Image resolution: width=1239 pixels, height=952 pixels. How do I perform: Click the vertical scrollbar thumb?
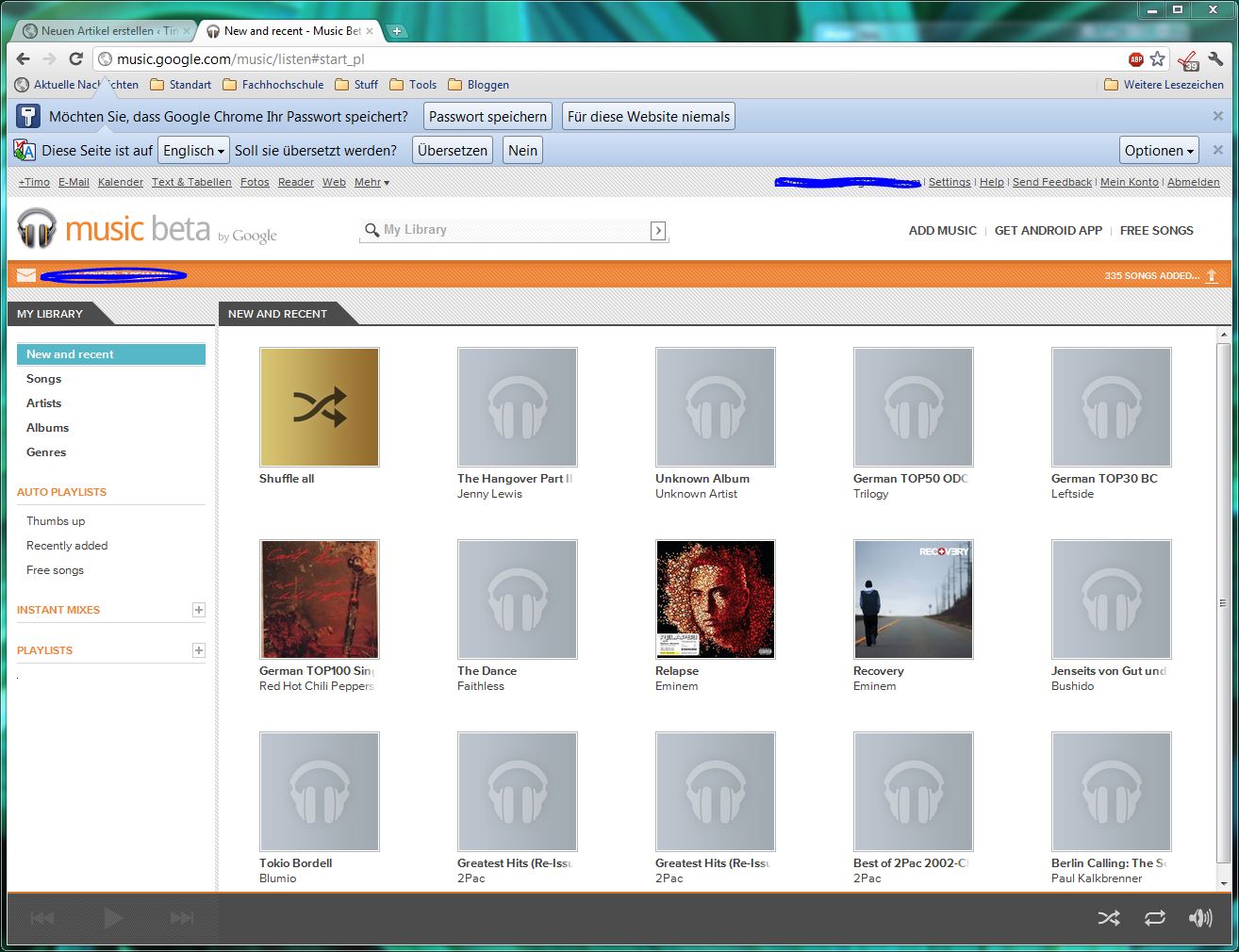[x=1223, y=603]
